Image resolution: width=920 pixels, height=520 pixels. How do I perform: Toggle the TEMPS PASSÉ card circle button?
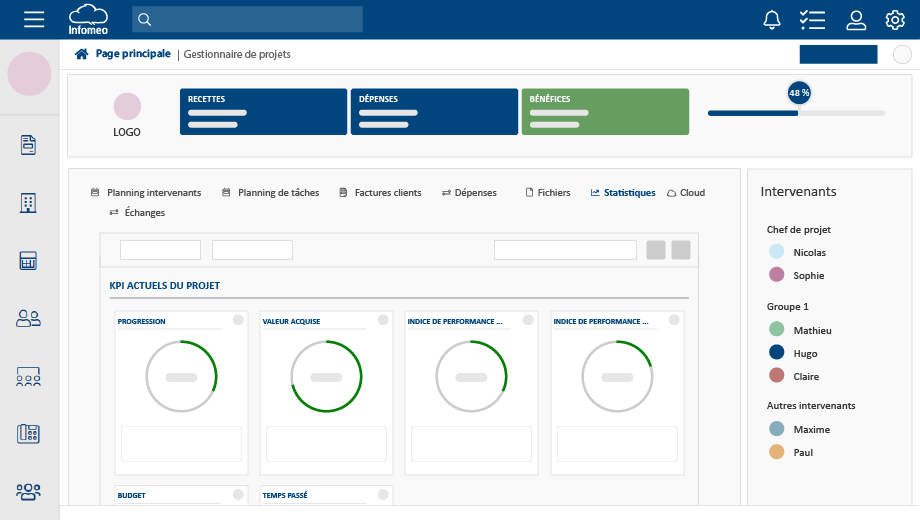[x=383, y=494]
